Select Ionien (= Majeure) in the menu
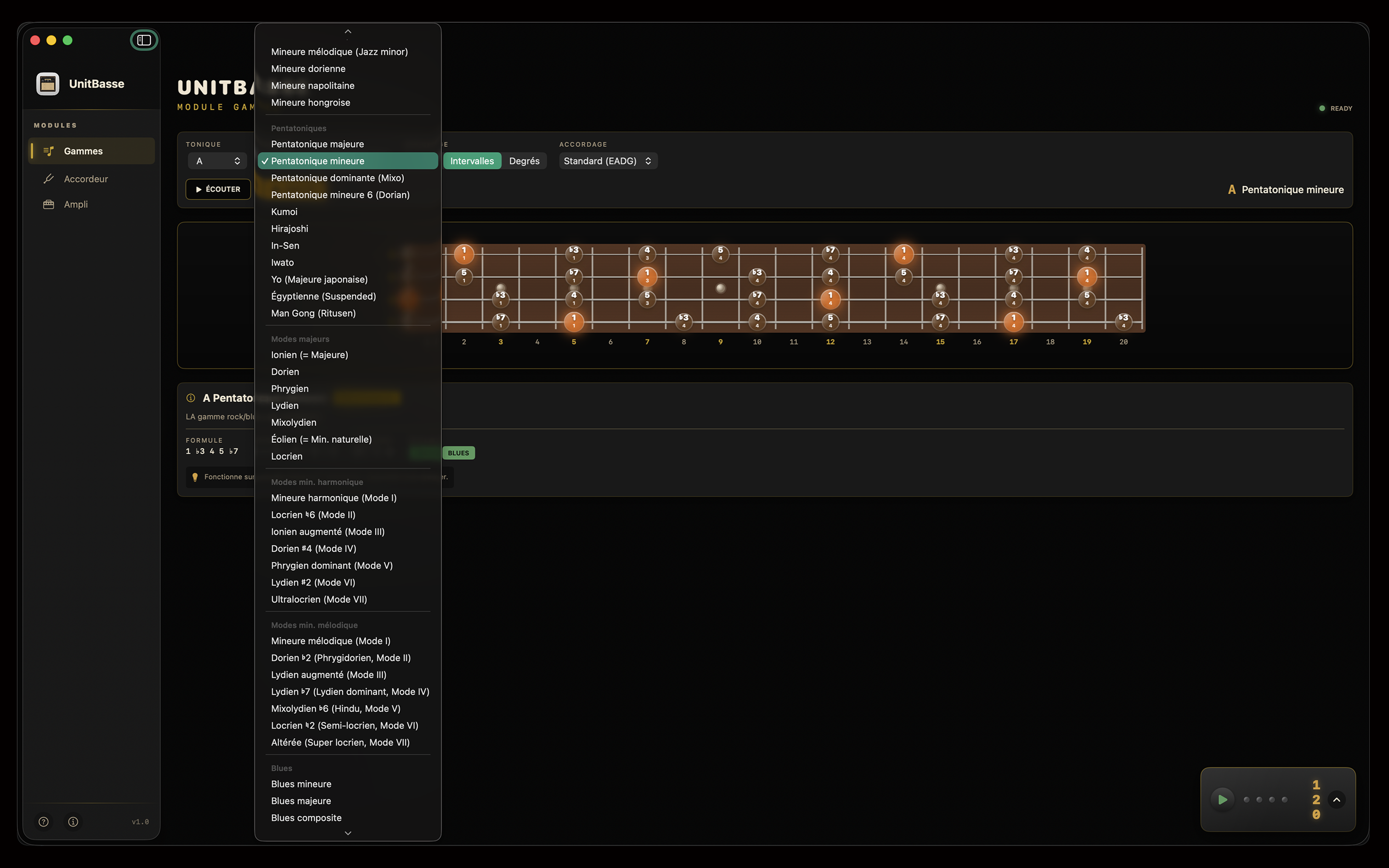 coord(309,355)
